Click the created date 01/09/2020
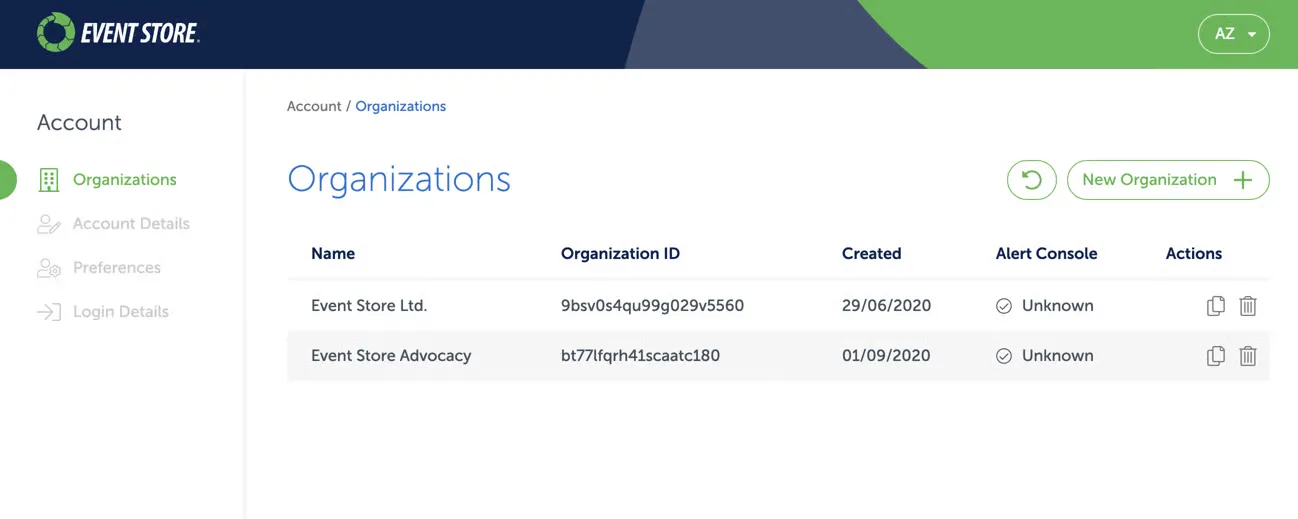The image size is (1298, 519). tap(886, 356)
